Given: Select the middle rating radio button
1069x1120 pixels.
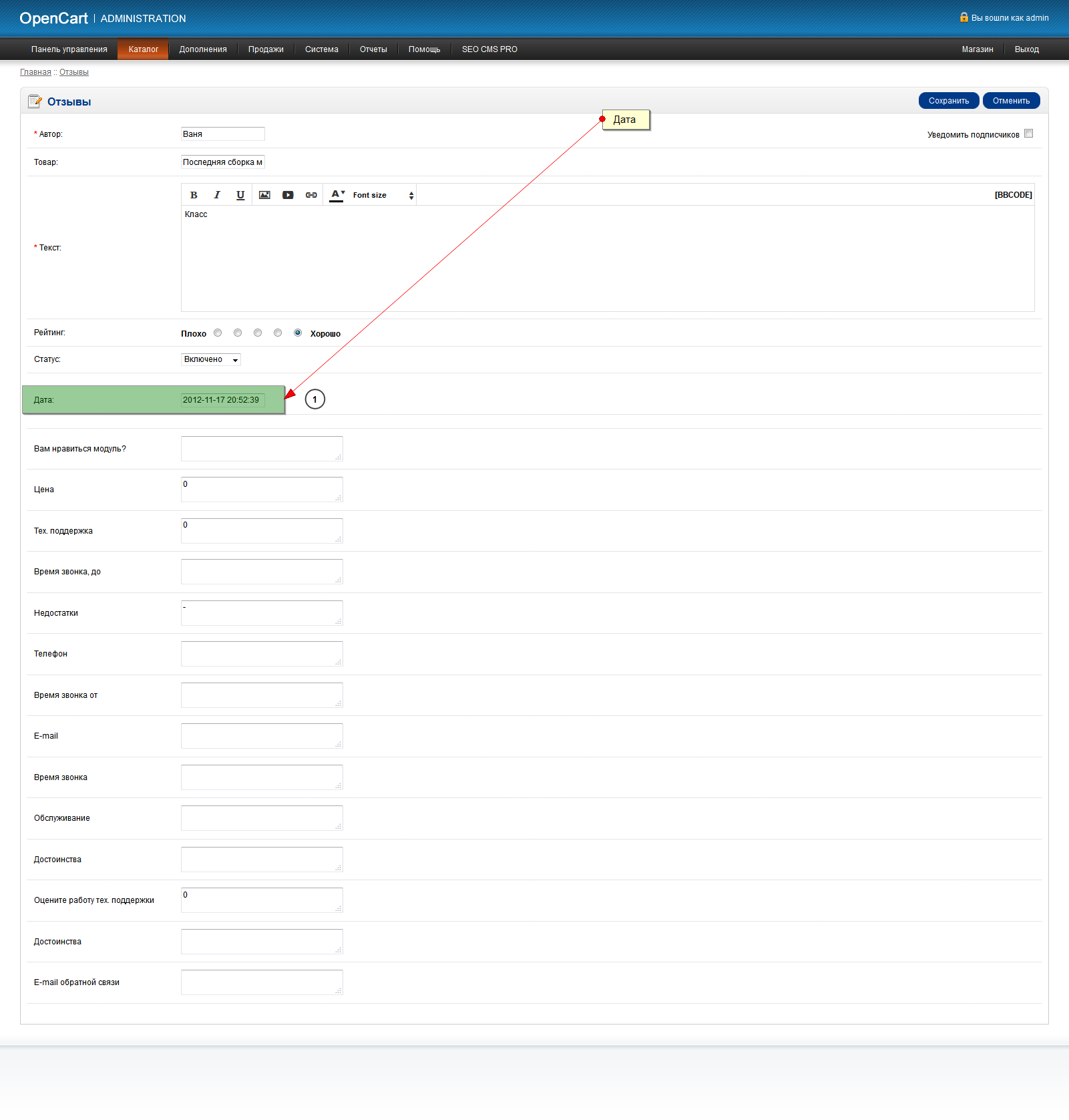Looking at the screenshot, I should point(258,333).
